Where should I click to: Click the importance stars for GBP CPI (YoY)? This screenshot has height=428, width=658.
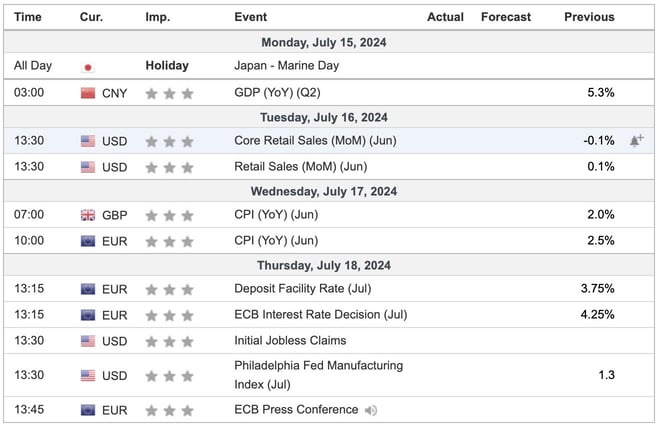pyautogui.click(x=170, y=216)
